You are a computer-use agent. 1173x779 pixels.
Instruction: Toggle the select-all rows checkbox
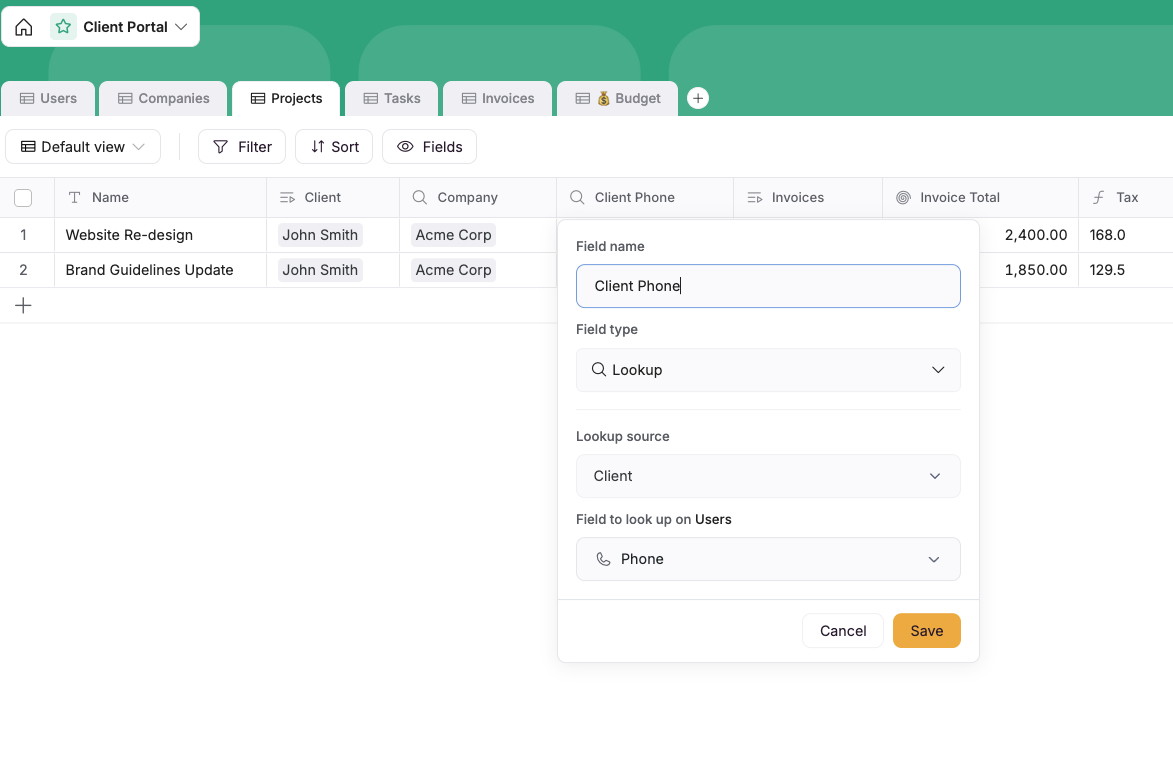click(23, 198)
